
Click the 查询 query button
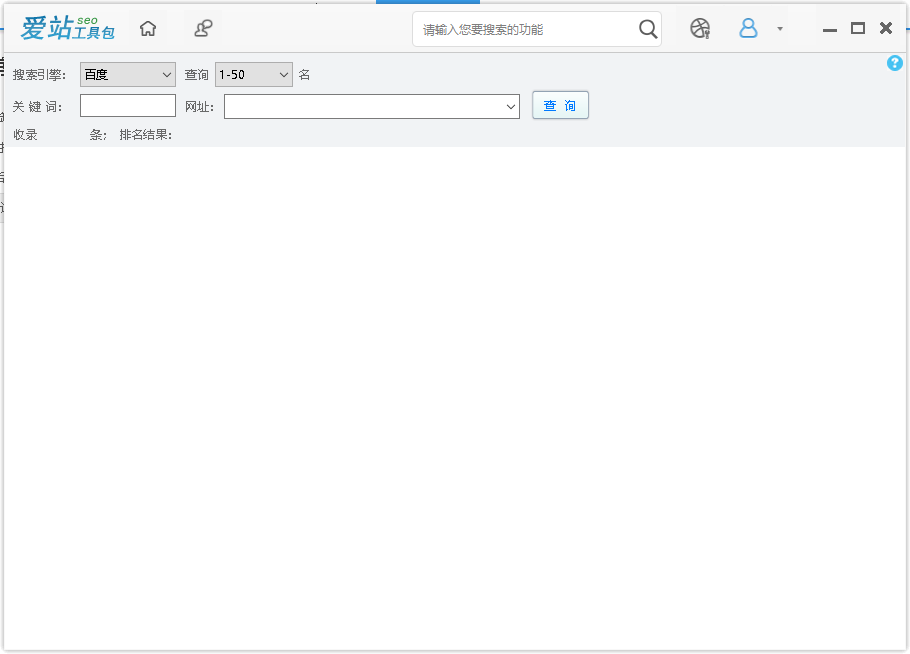560,105
